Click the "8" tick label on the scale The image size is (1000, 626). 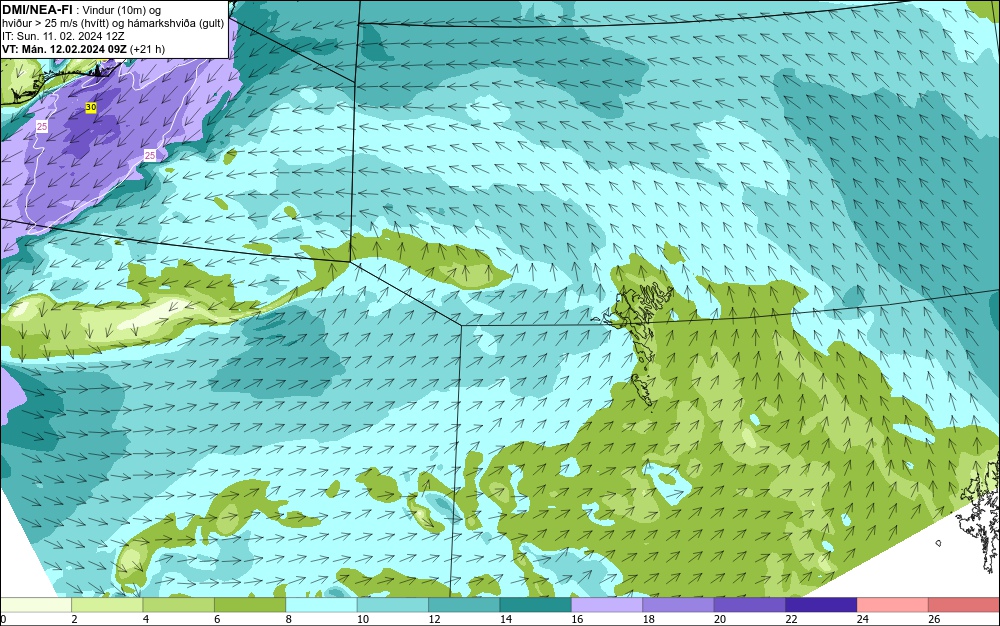(x=289, y=619)
